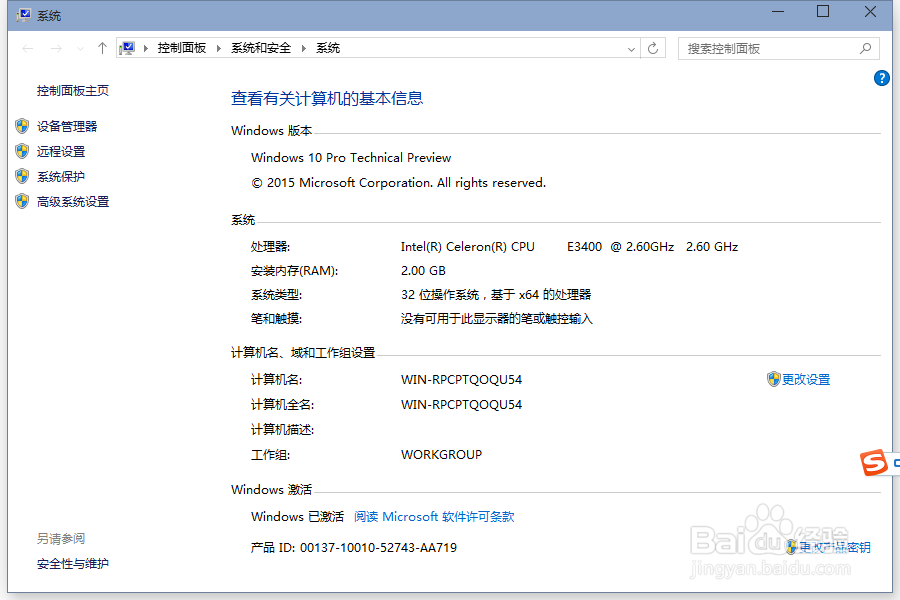Open 控制面板主页 link

pyautogui.click(x=73, y=91)
